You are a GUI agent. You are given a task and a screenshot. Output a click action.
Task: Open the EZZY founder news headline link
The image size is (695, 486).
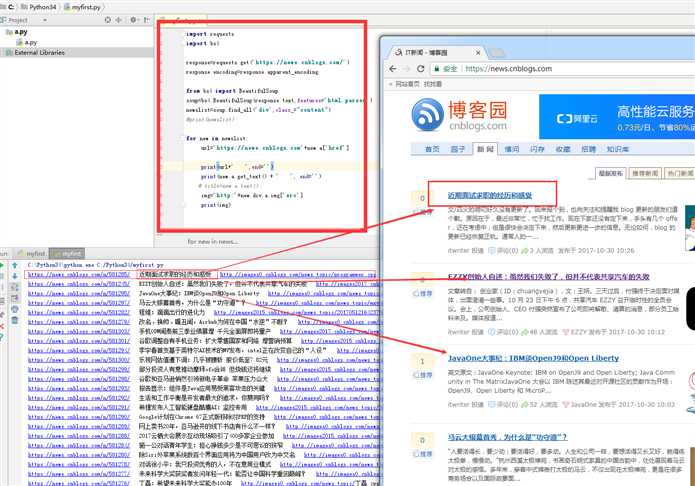coord(548,277)
